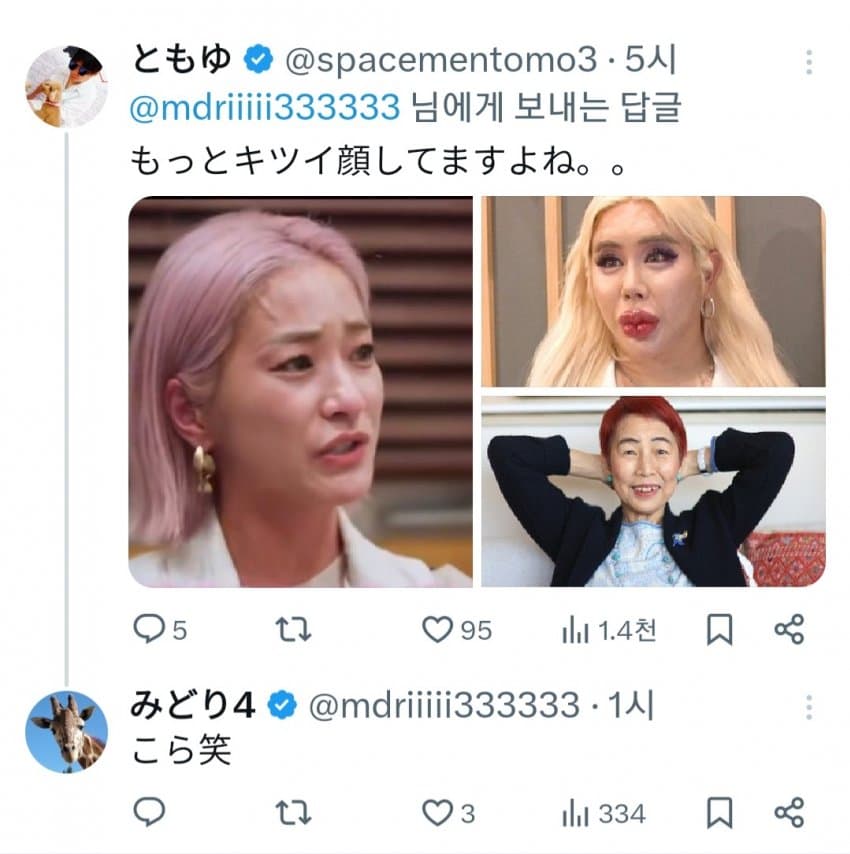Screen dimensions: 850x854
Task: Bookmark the ともゆ tweet
Action: [719, 629]
